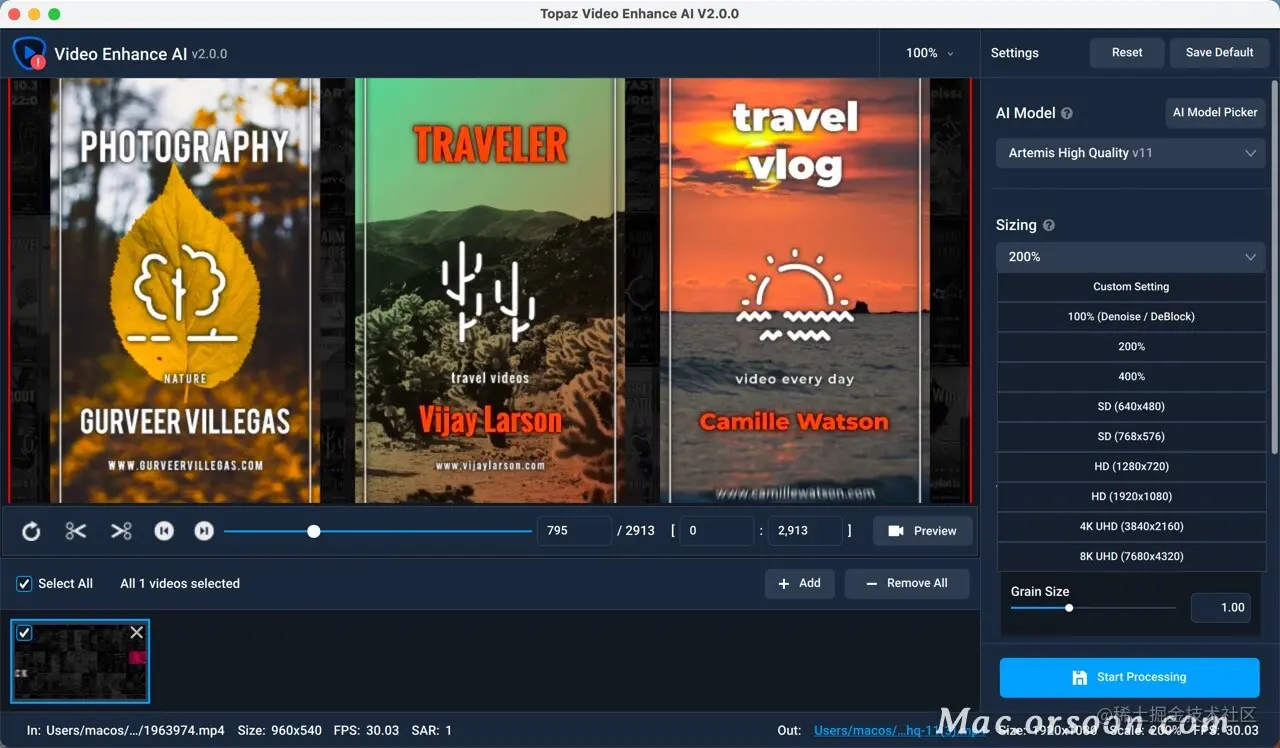1280x748 pixels.
Task: Collapse the 200% sizing dropdown
Action: pyautogui.click(x=1131, y=257)
